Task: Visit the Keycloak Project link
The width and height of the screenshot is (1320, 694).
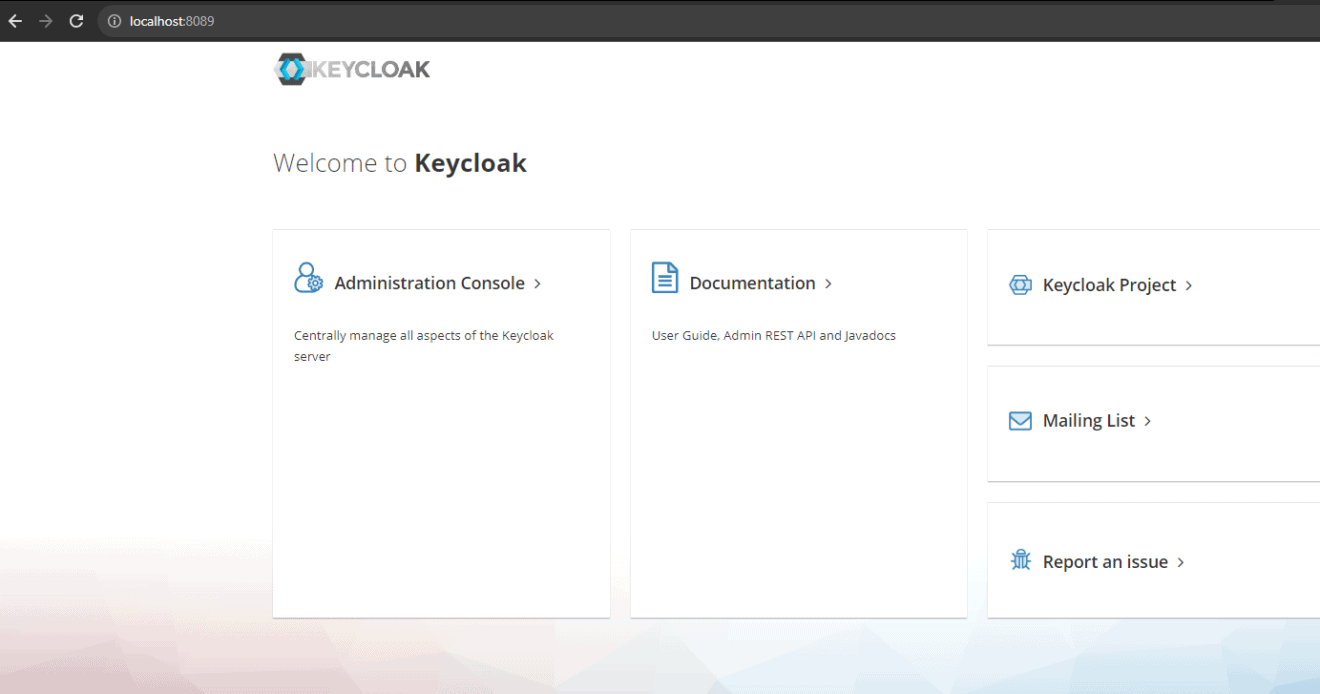Action: click(x=1108, y=284)
